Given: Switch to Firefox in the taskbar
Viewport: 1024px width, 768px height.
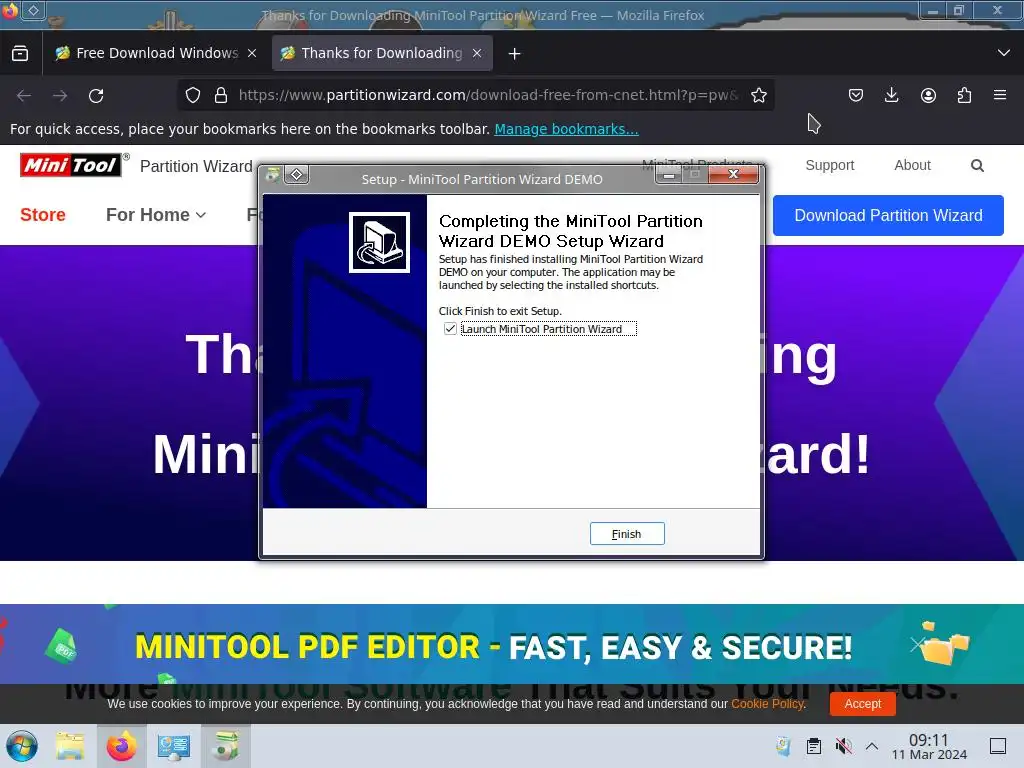Looking at the screenshot, I should click(121, 746).
